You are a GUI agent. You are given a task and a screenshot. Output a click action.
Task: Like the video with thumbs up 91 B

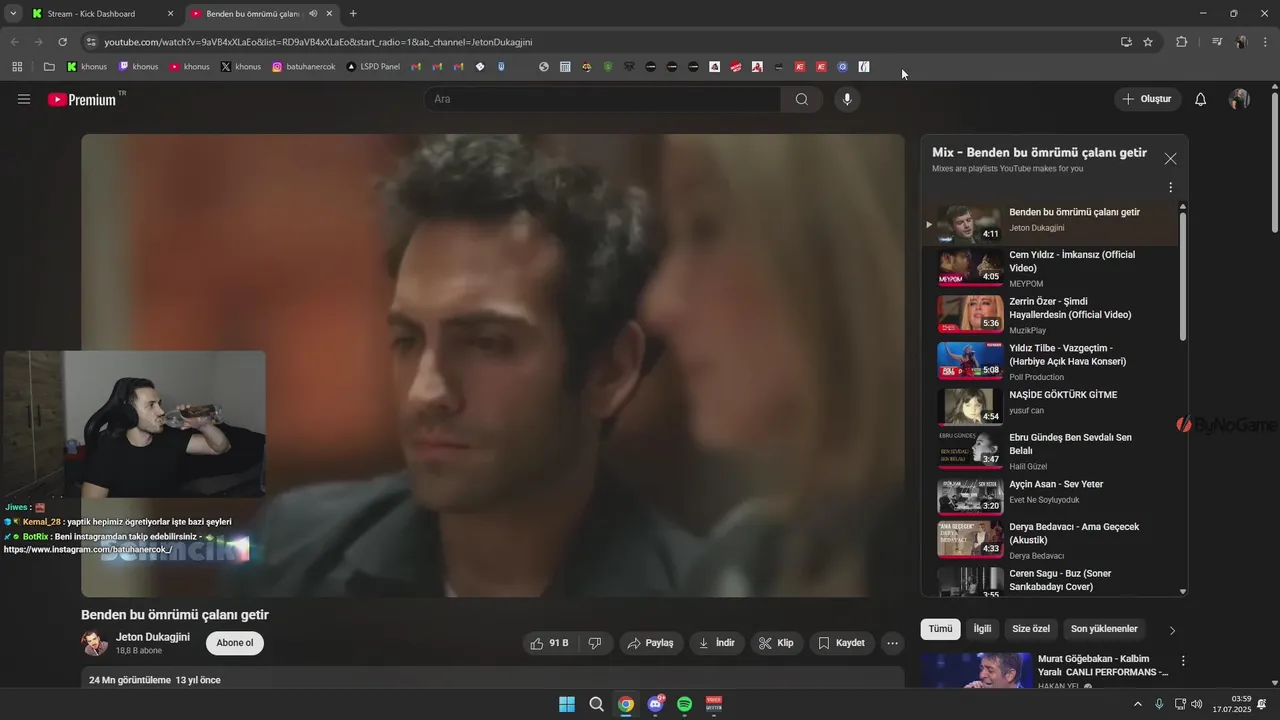coord(551,643)
